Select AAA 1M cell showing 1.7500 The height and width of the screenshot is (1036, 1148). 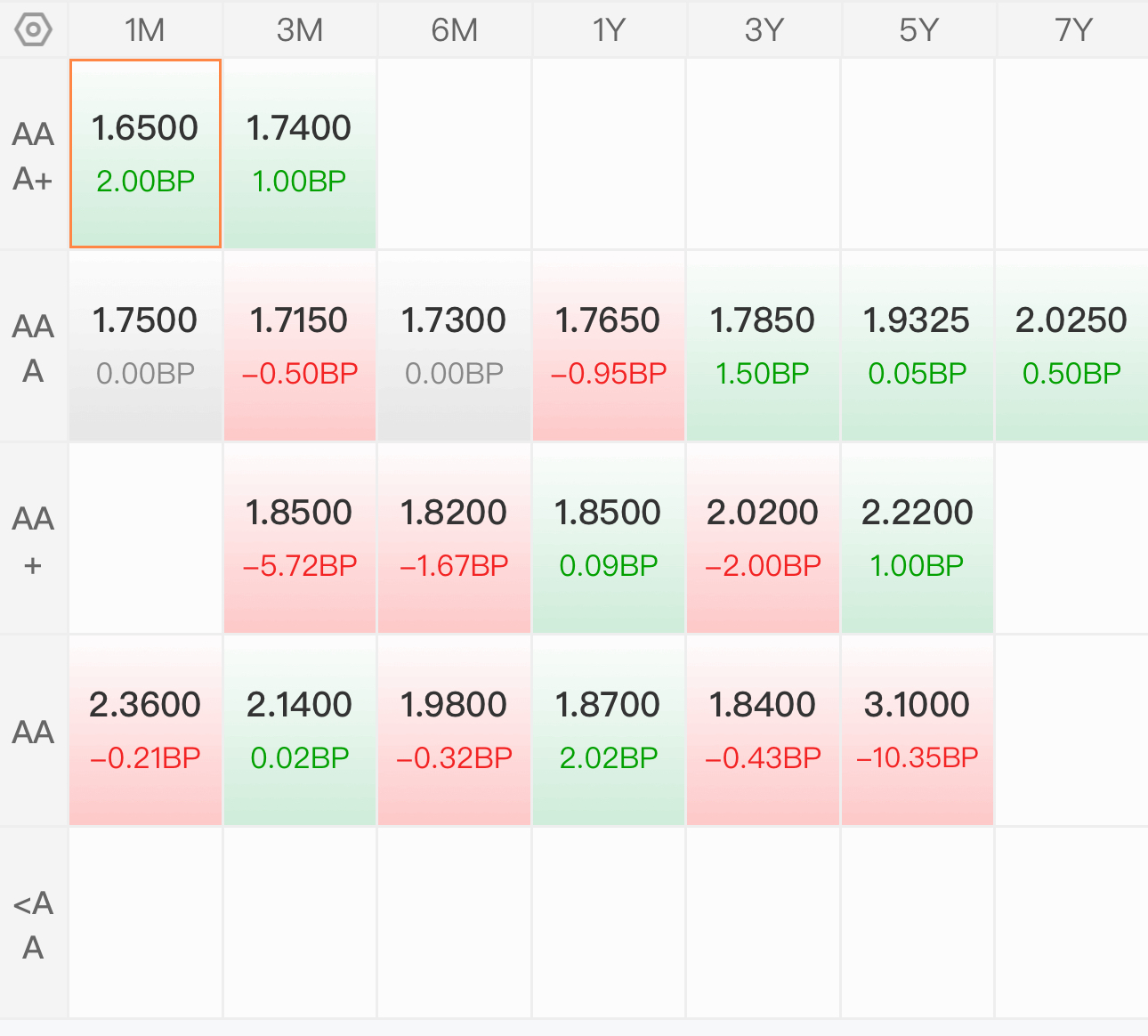[145, 346]
